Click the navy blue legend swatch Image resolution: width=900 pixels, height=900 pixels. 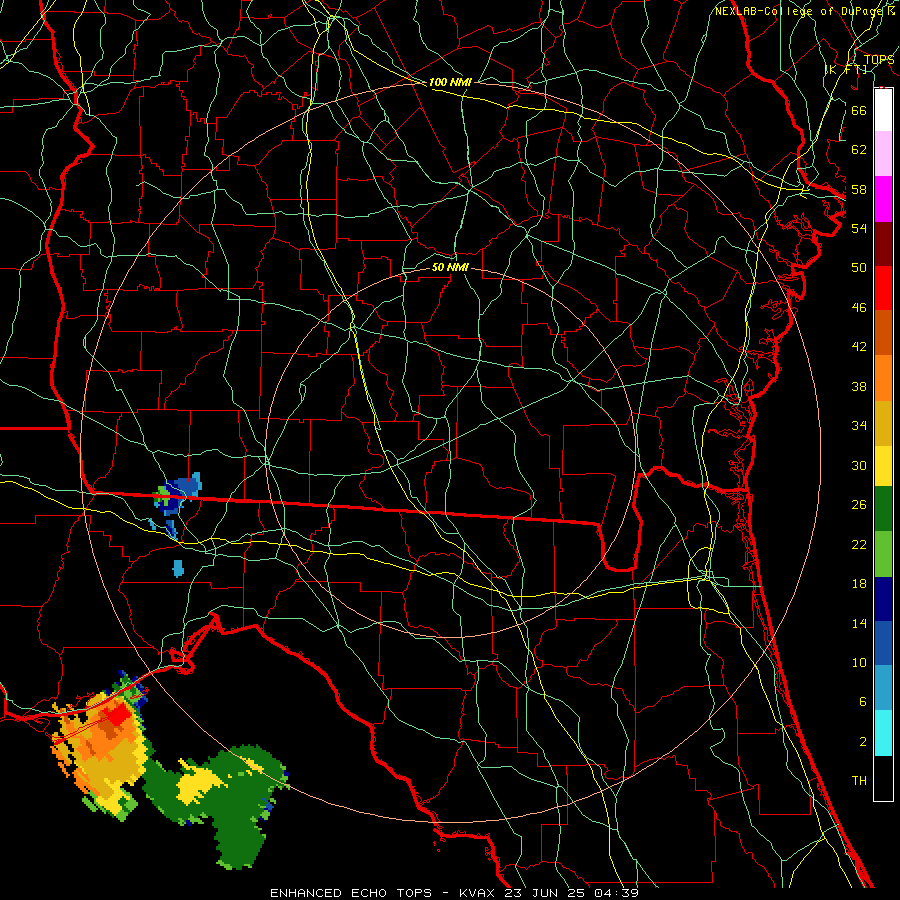(x=883, y=599)
